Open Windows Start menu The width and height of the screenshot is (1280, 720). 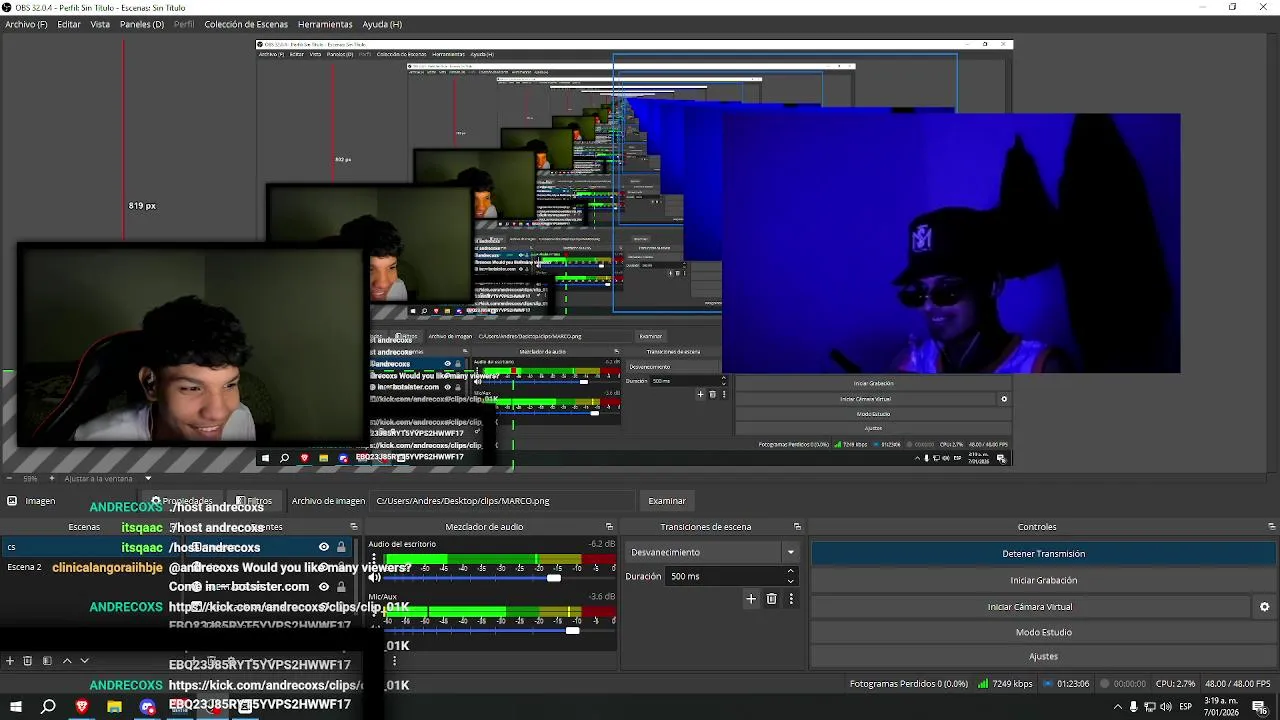(x=15, y=707)
